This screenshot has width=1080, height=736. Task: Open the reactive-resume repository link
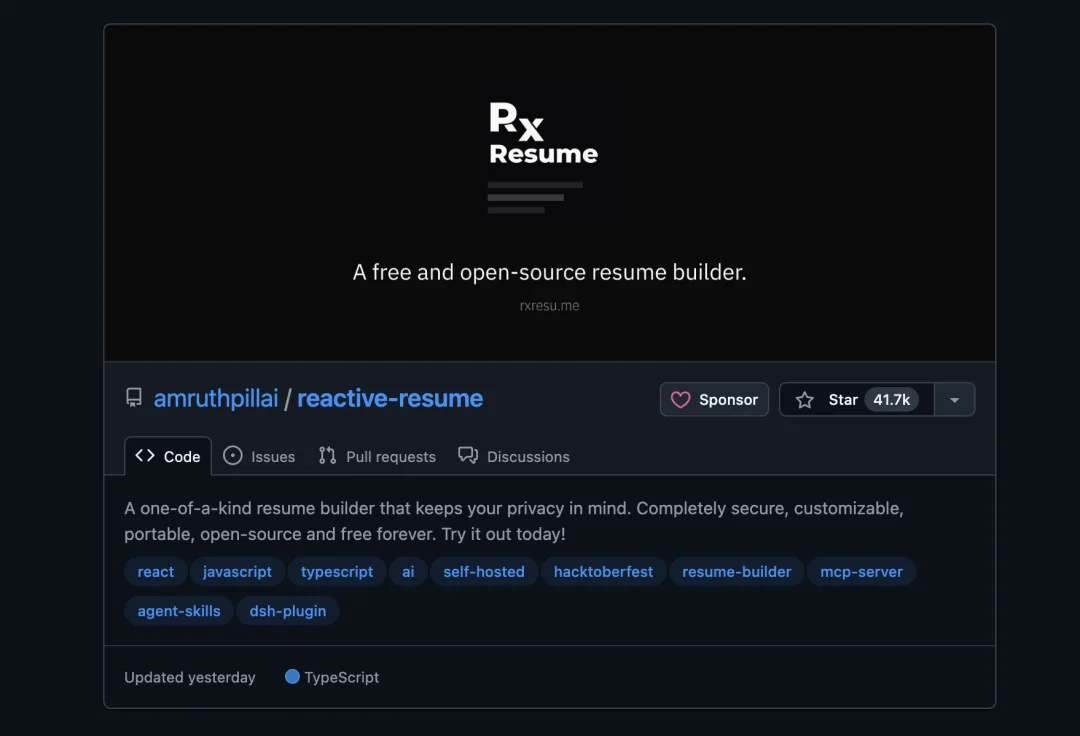[390, 399]
